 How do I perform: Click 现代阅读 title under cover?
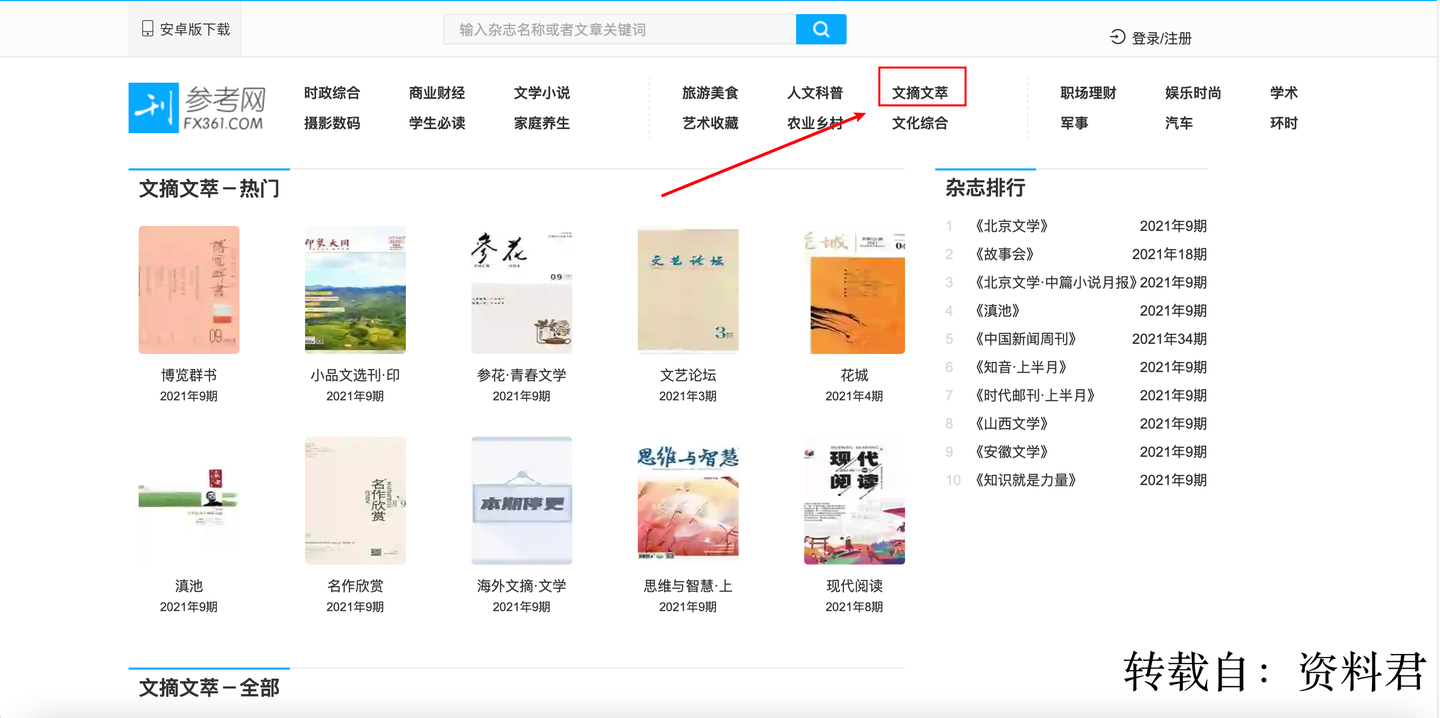854,586
